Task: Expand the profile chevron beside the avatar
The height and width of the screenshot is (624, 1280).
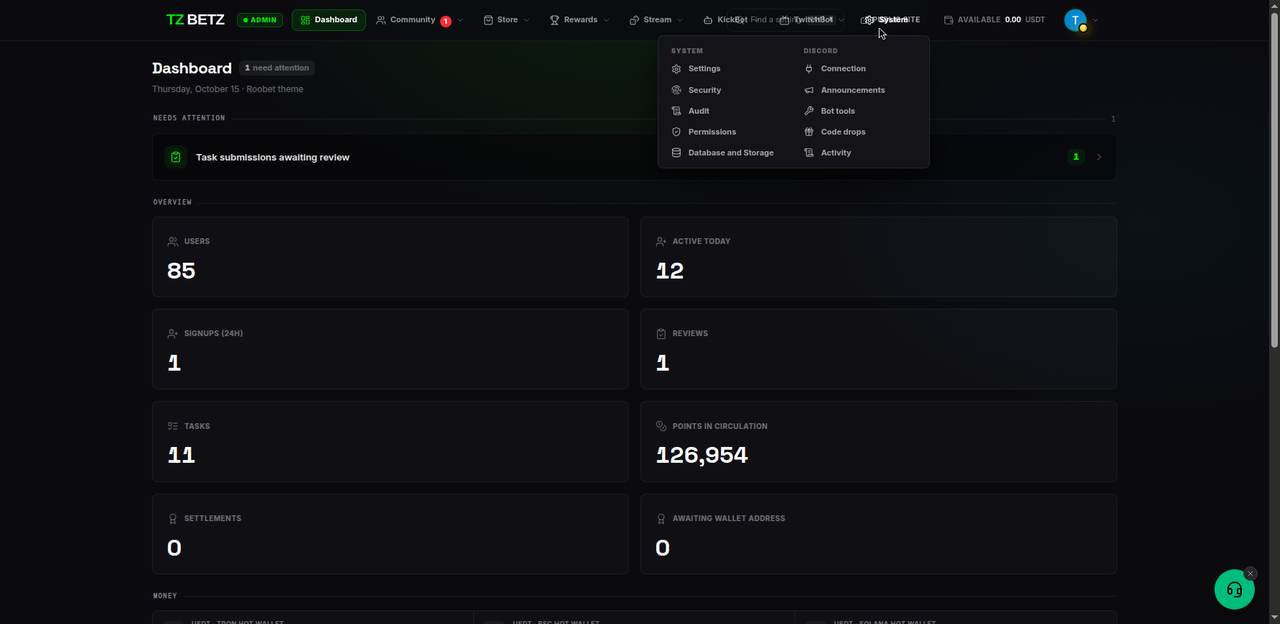Action: (1096, 20)
